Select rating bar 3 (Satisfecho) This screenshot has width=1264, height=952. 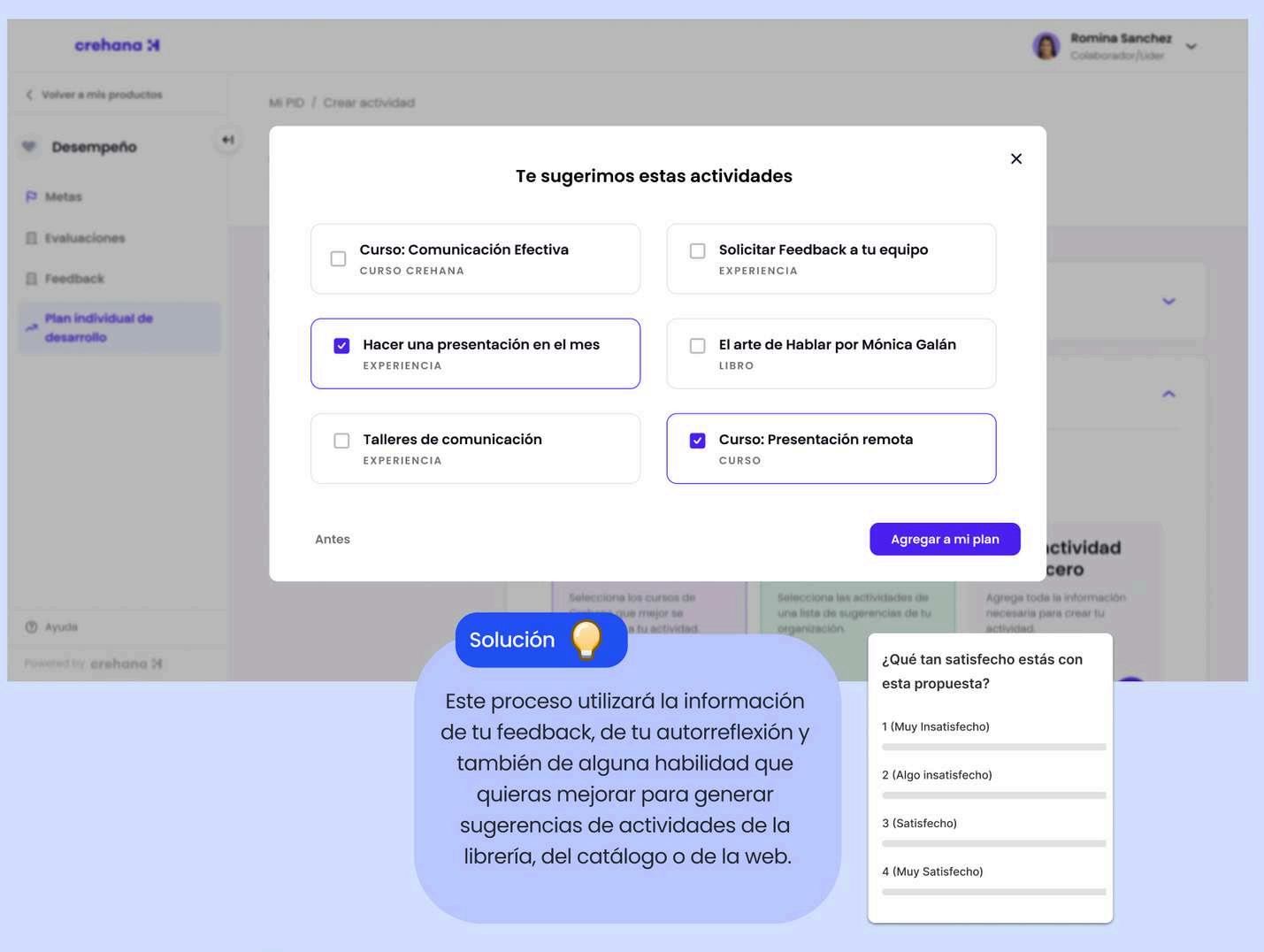point(993,843)
